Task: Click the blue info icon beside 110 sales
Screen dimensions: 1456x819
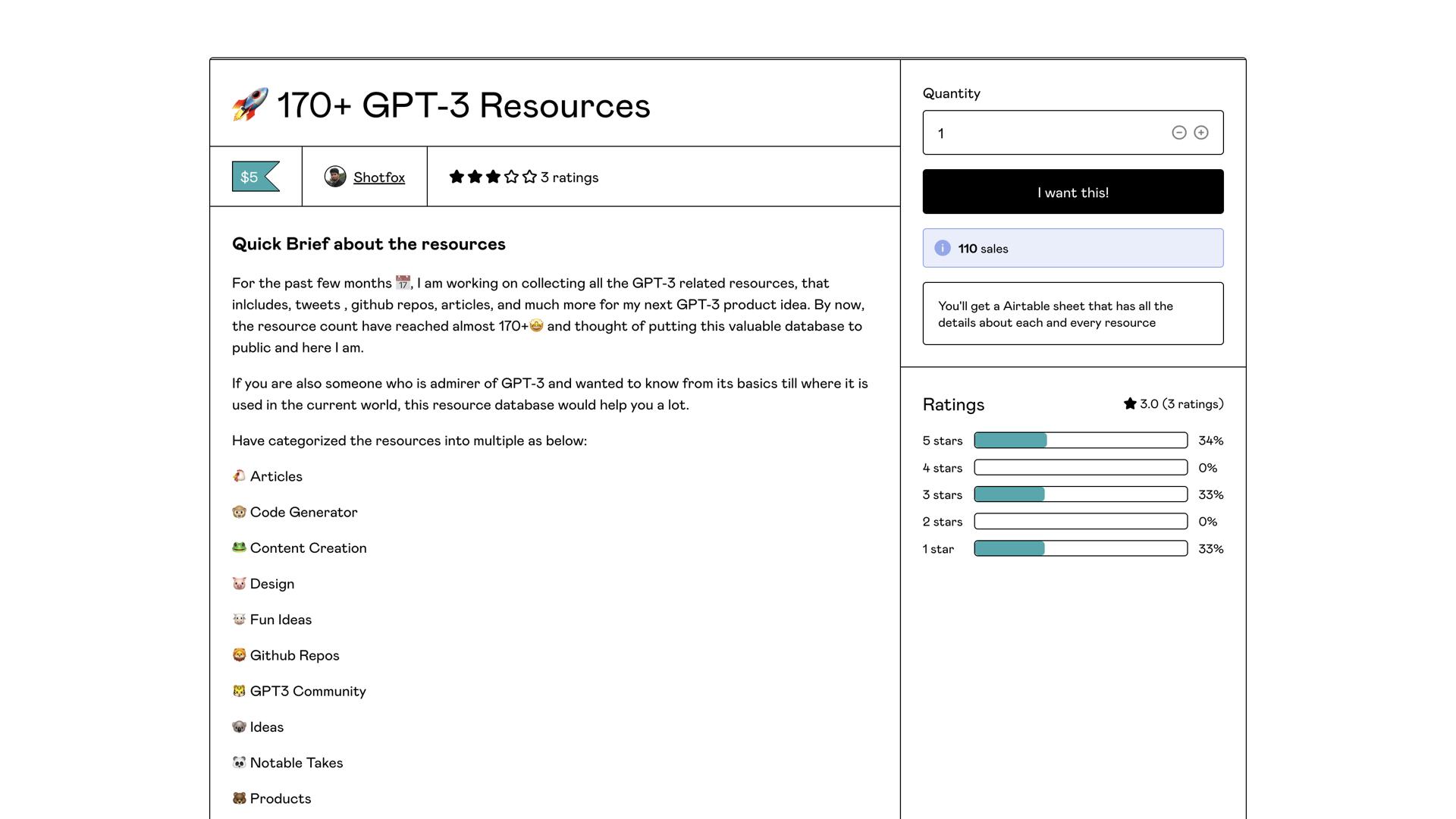Action: (941, 247)
